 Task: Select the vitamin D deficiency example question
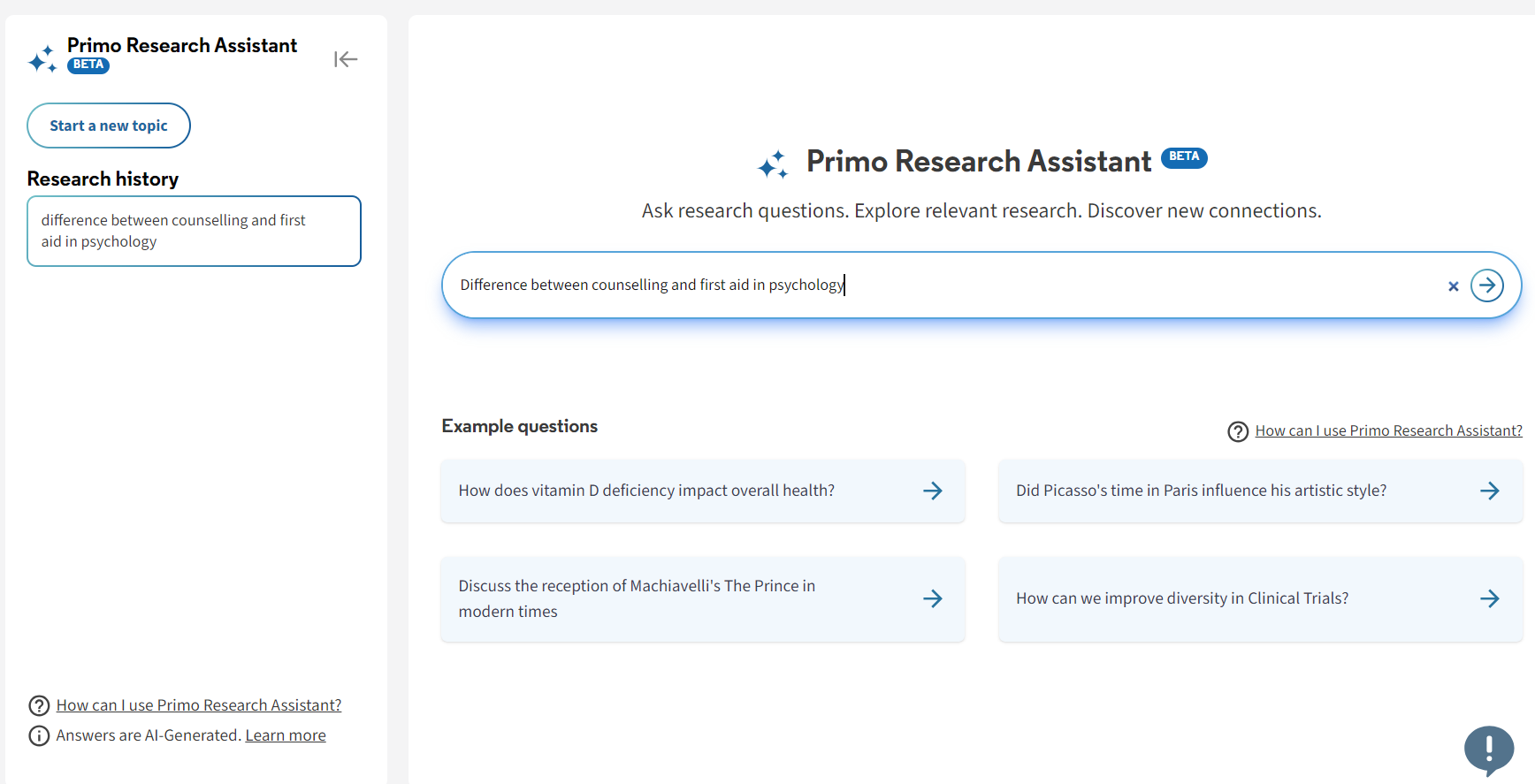click(646, 491)
